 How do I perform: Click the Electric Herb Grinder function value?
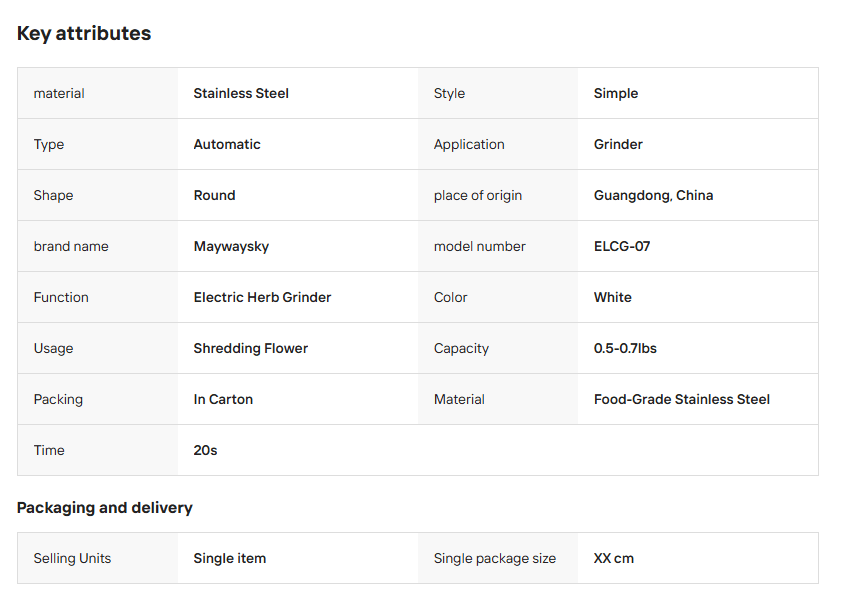[262, 297]
